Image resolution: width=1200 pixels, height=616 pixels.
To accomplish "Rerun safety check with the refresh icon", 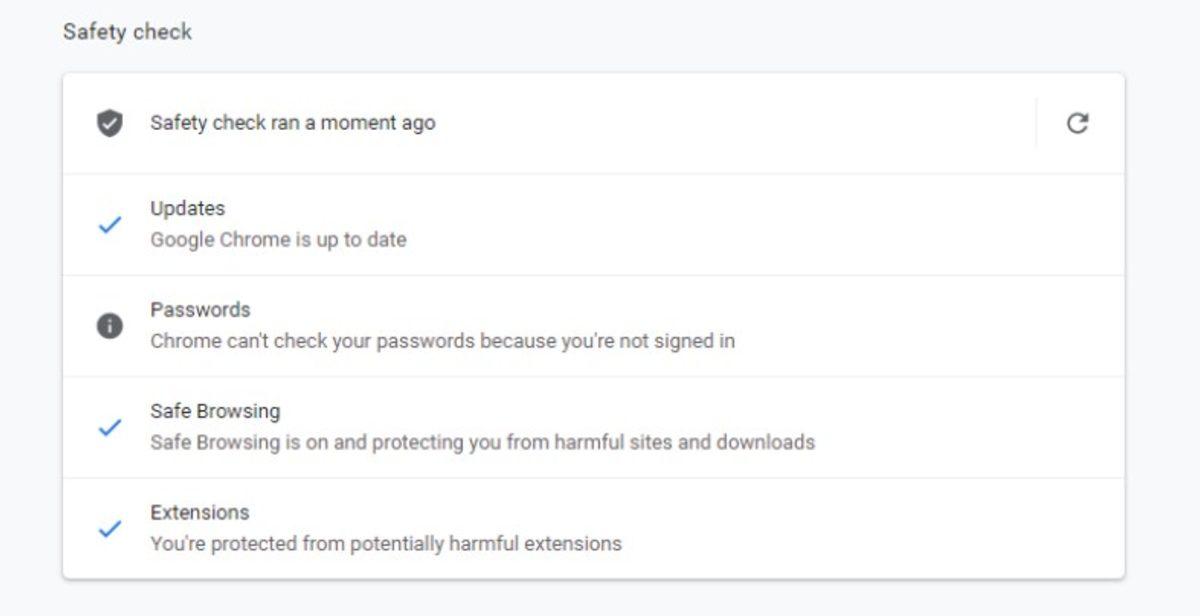I will tap(1077, 123).
